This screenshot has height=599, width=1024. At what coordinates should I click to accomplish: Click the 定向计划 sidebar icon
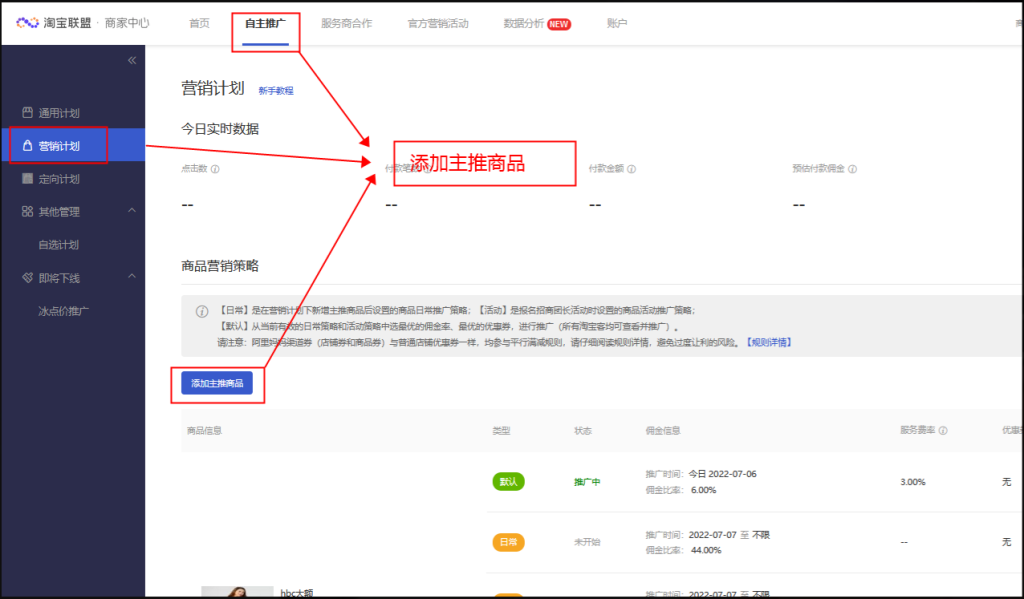point(27,179)
